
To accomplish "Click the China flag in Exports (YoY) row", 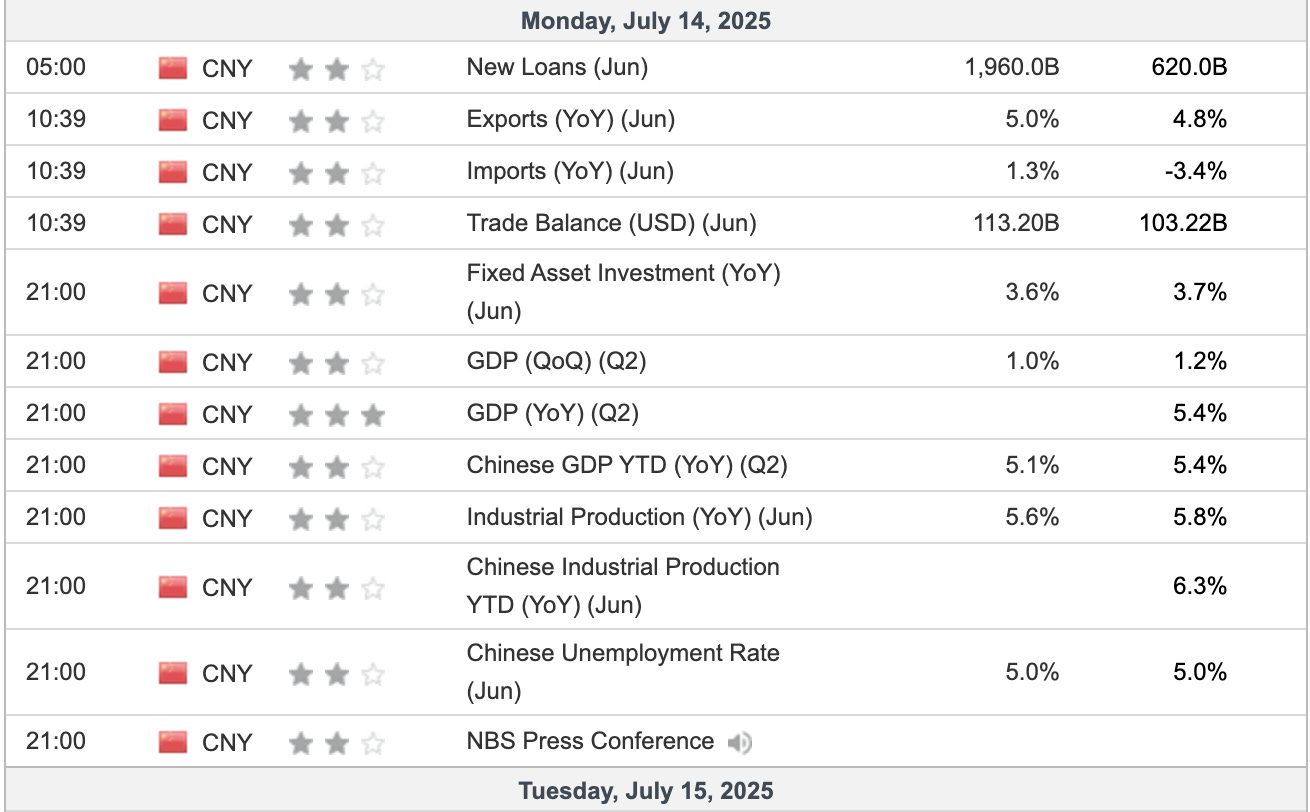I will pyautogui.click(x=173, y=120).
